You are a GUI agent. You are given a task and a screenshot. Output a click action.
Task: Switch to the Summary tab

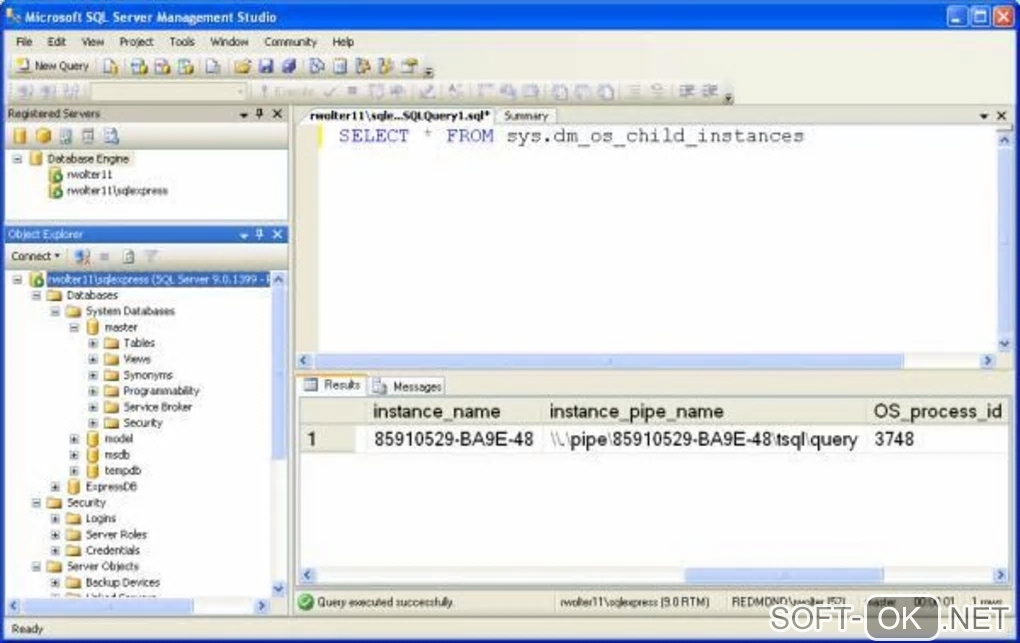point(526,116)
